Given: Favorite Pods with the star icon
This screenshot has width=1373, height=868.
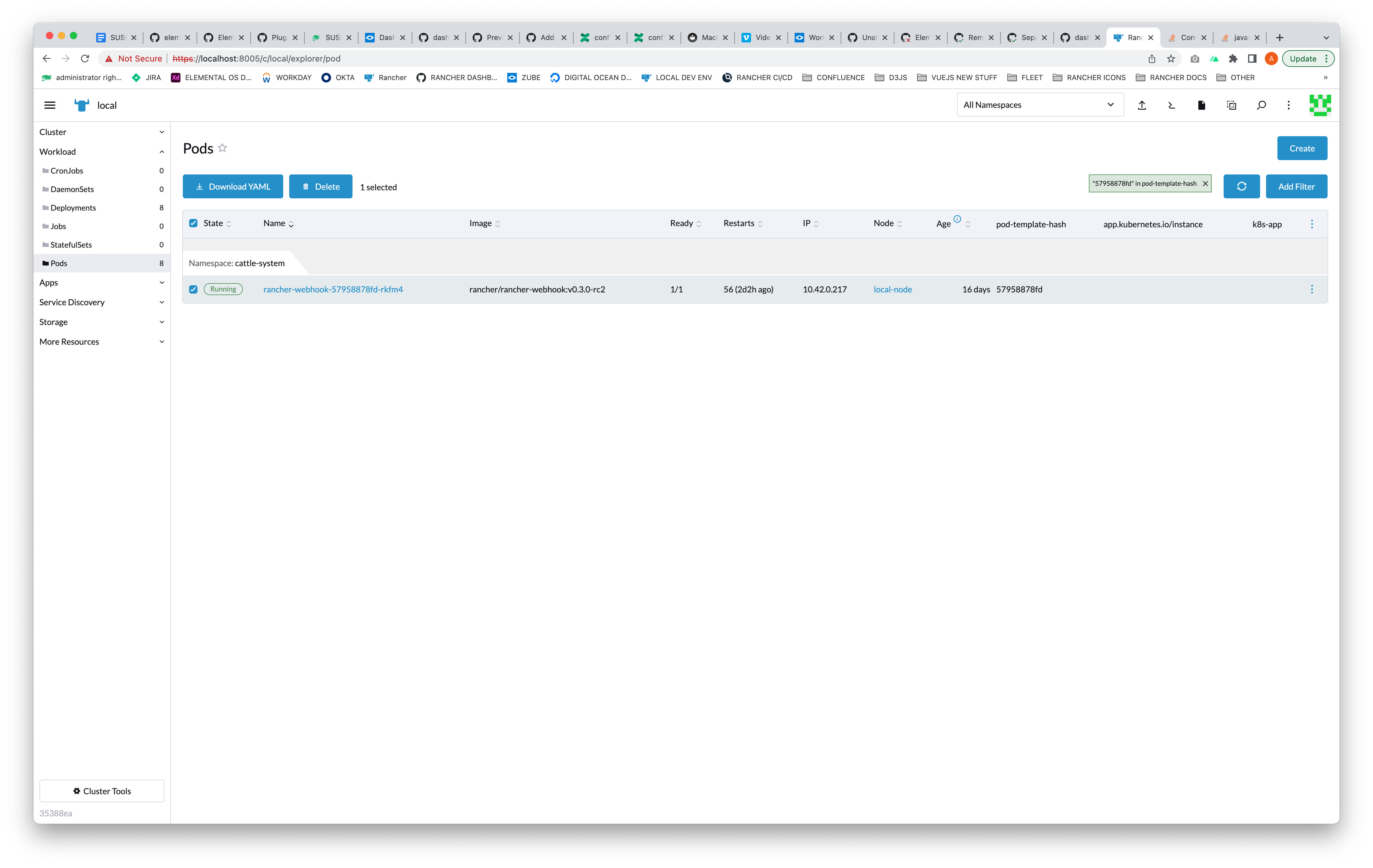Looking at the screenshot, I should pyautogui.click(x=222, y=148).
